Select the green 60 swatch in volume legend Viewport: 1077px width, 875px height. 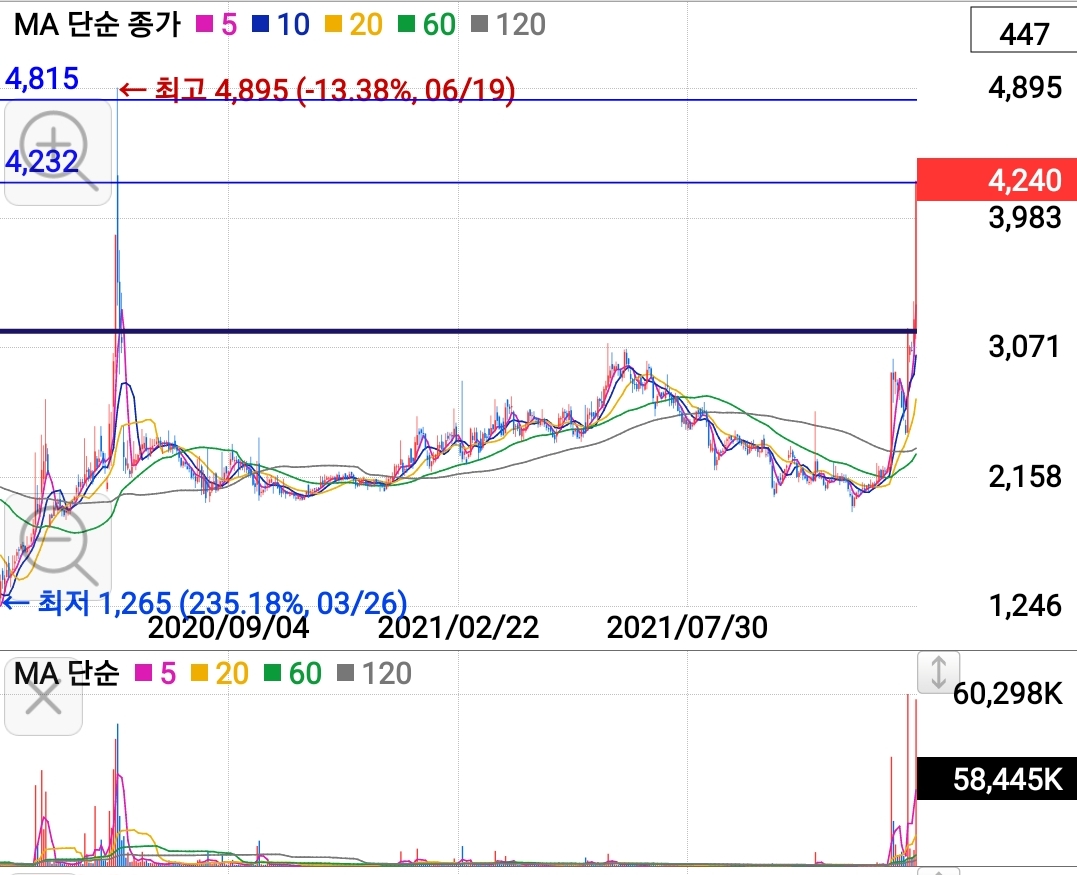[273, 673]
